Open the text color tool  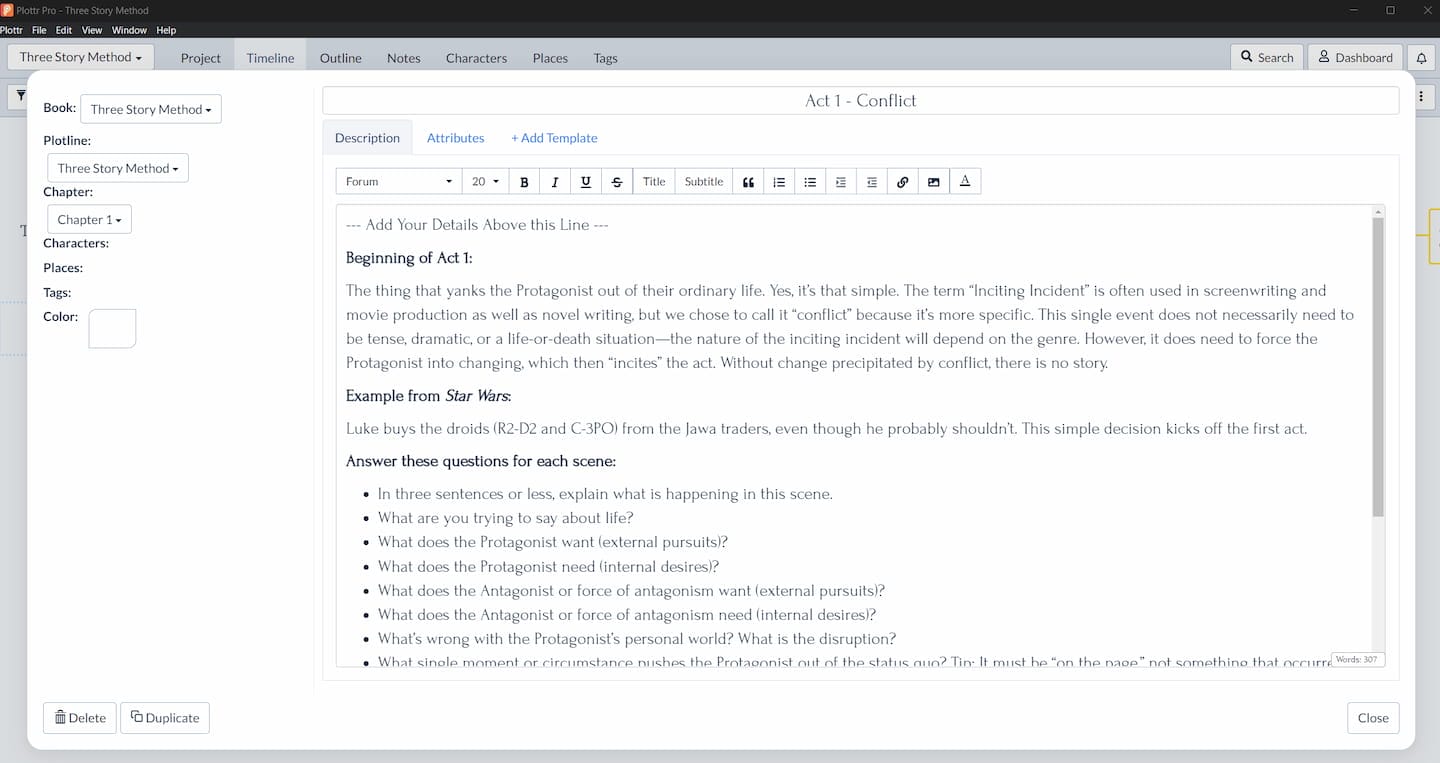(x=965, y=181)
